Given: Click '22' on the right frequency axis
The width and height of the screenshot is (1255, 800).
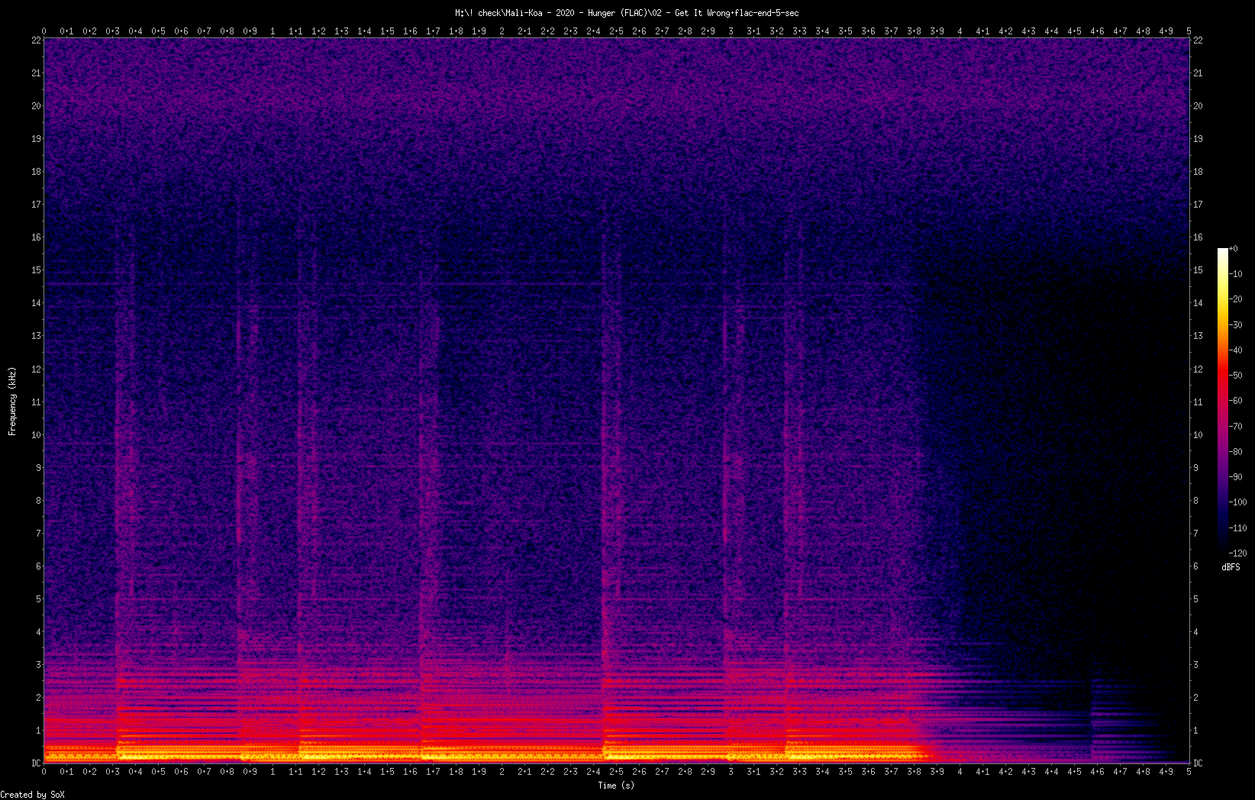Looking at the screenshot, I should pos(1198,41).
